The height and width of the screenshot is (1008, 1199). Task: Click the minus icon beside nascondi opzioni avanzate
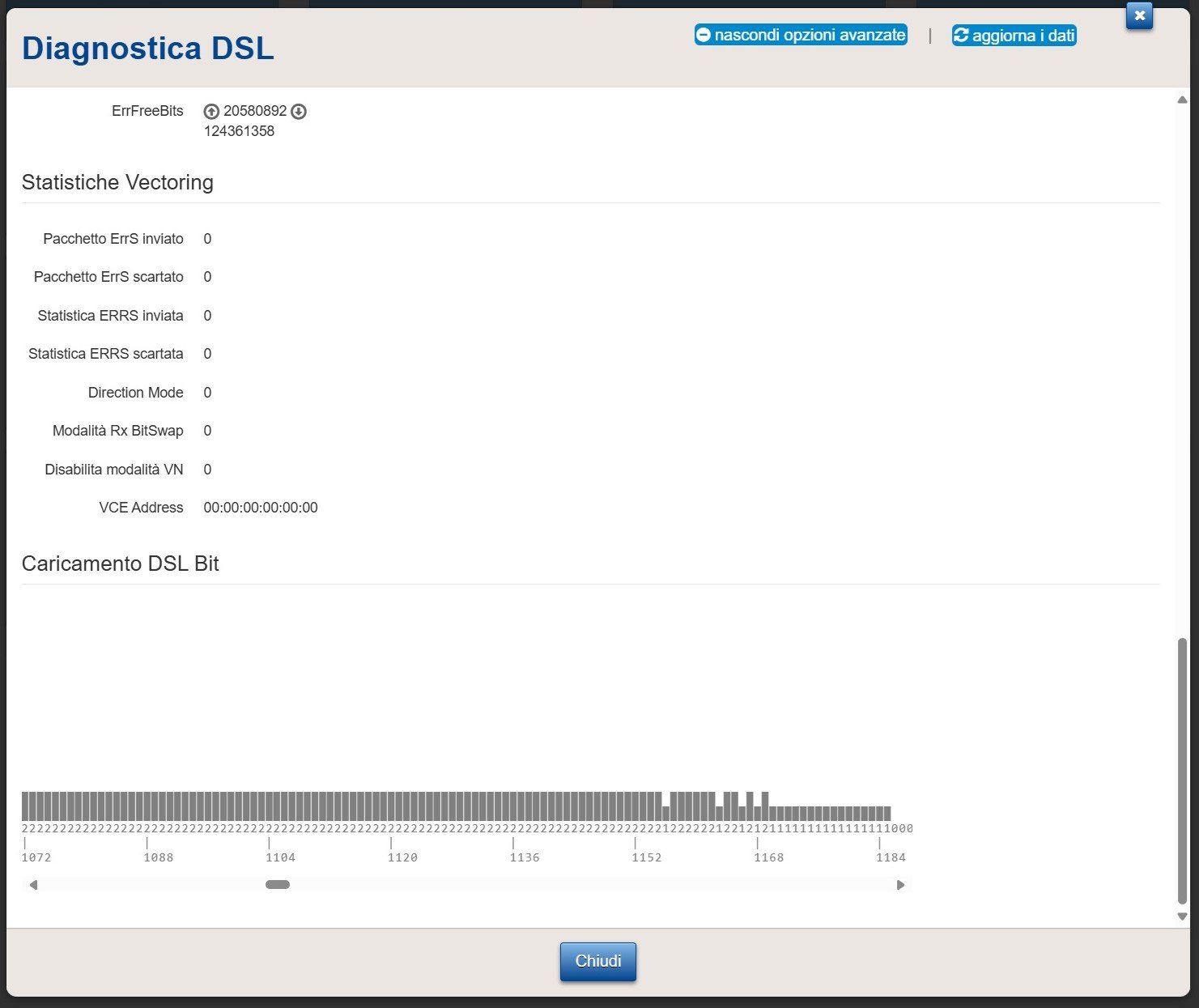coord(704,36)
